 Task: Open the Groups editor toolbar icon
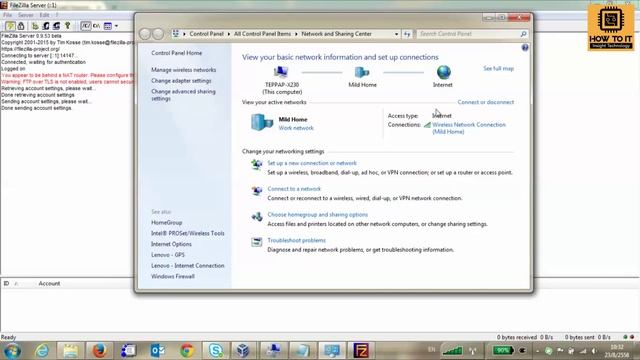[x=56, y=26]
